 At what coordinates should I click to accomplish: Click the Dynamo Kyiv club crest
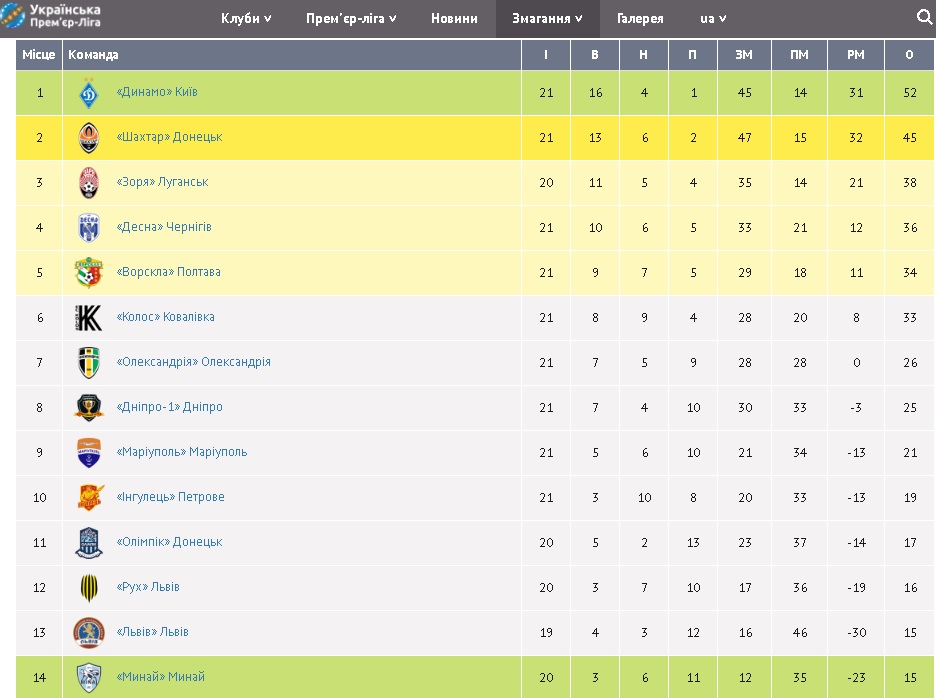(x=89, y=93)
